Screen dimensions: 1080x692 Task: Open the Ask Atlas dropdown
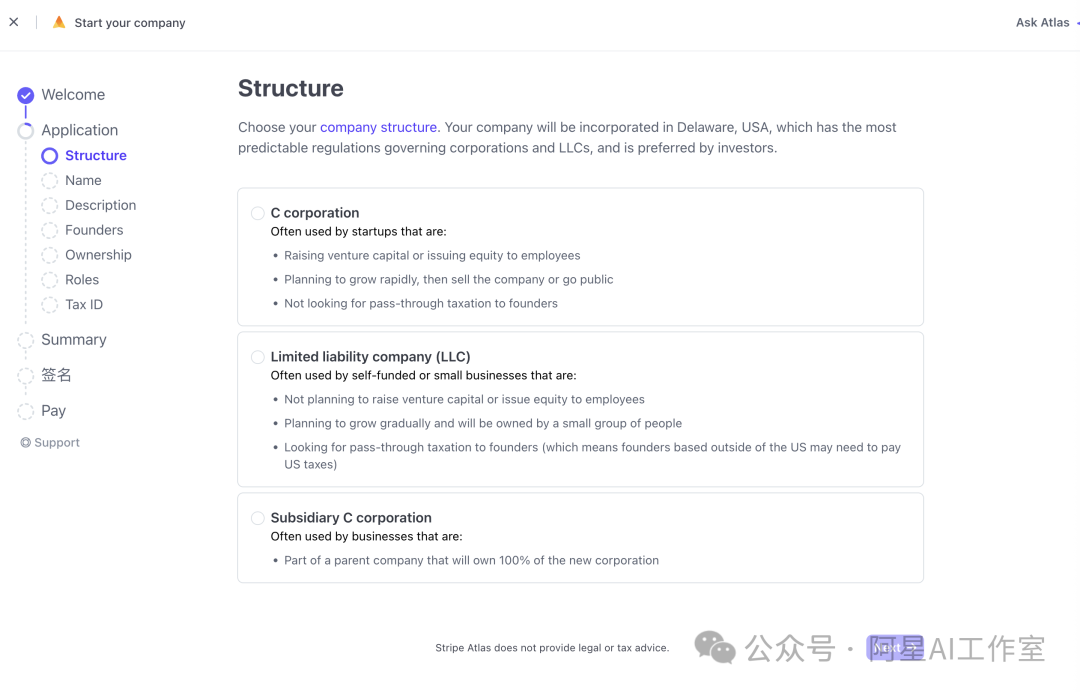pos(1046,22)
